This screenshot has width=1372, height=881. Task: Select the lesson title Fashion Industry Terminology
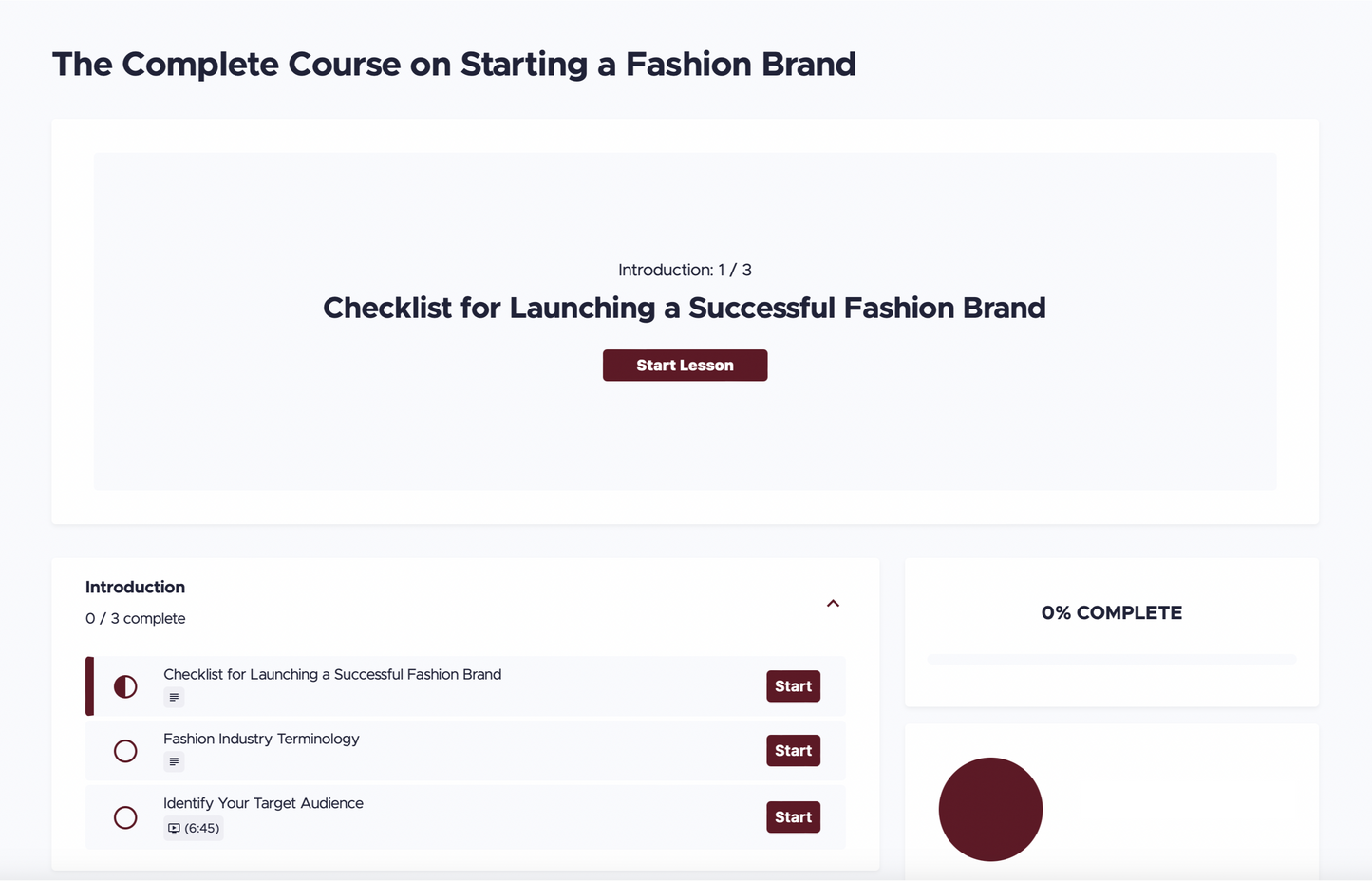click(261, 739)
